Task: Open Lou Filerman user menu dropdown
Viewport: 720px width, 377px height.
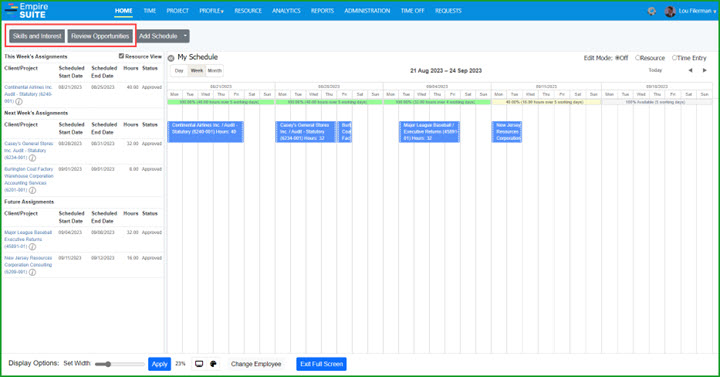Action: coord(697,11)
